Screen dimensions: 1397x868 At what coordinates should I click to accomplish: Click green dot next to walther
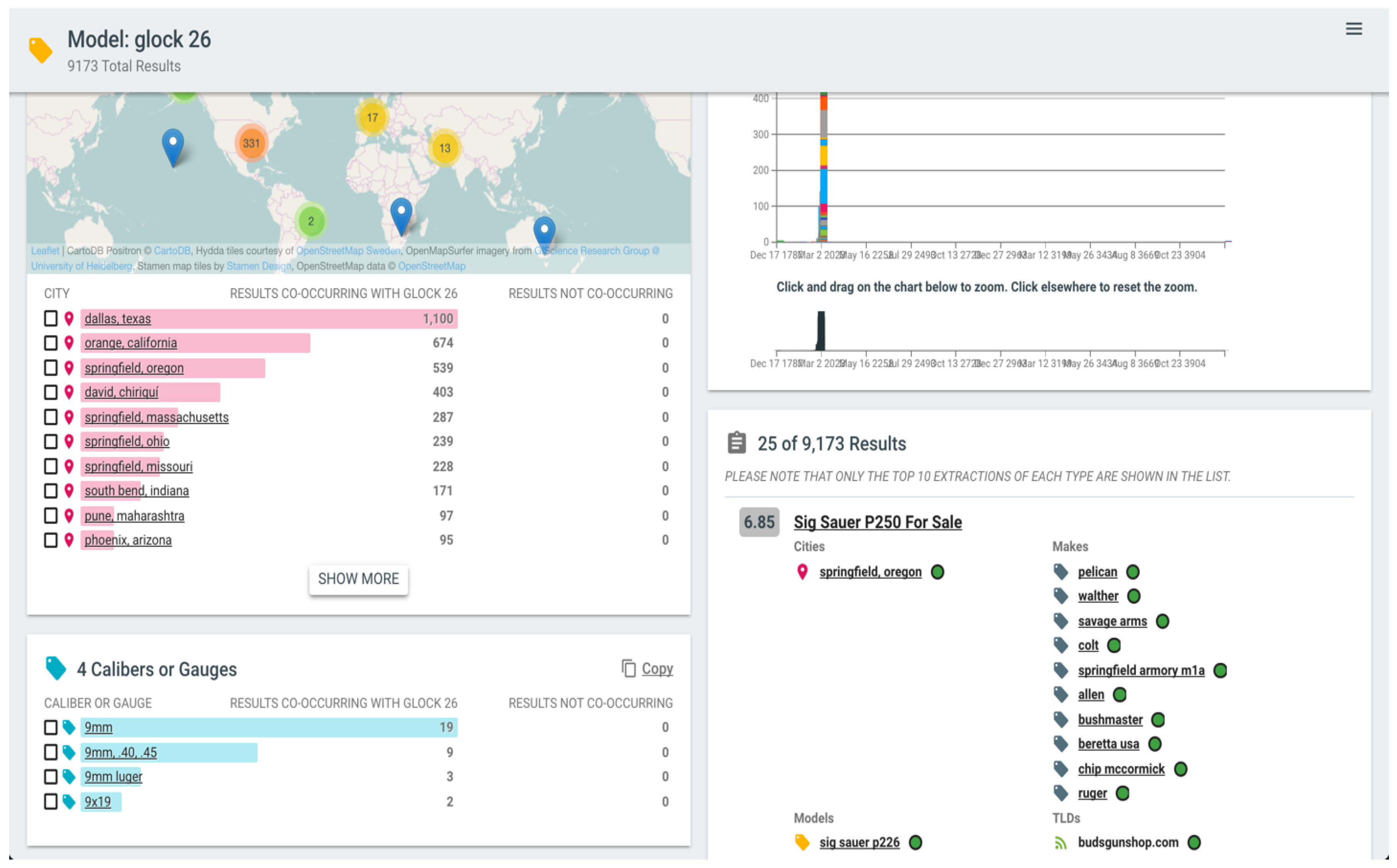pos(1133,596)
